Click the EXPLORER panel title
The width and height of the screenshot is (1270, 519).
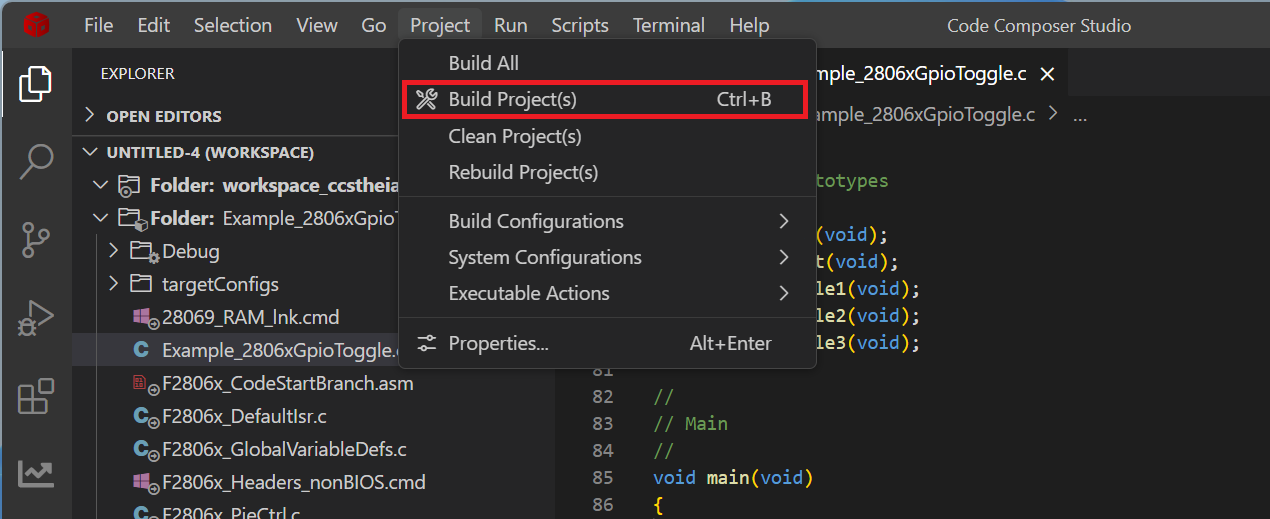pos(138,74)
